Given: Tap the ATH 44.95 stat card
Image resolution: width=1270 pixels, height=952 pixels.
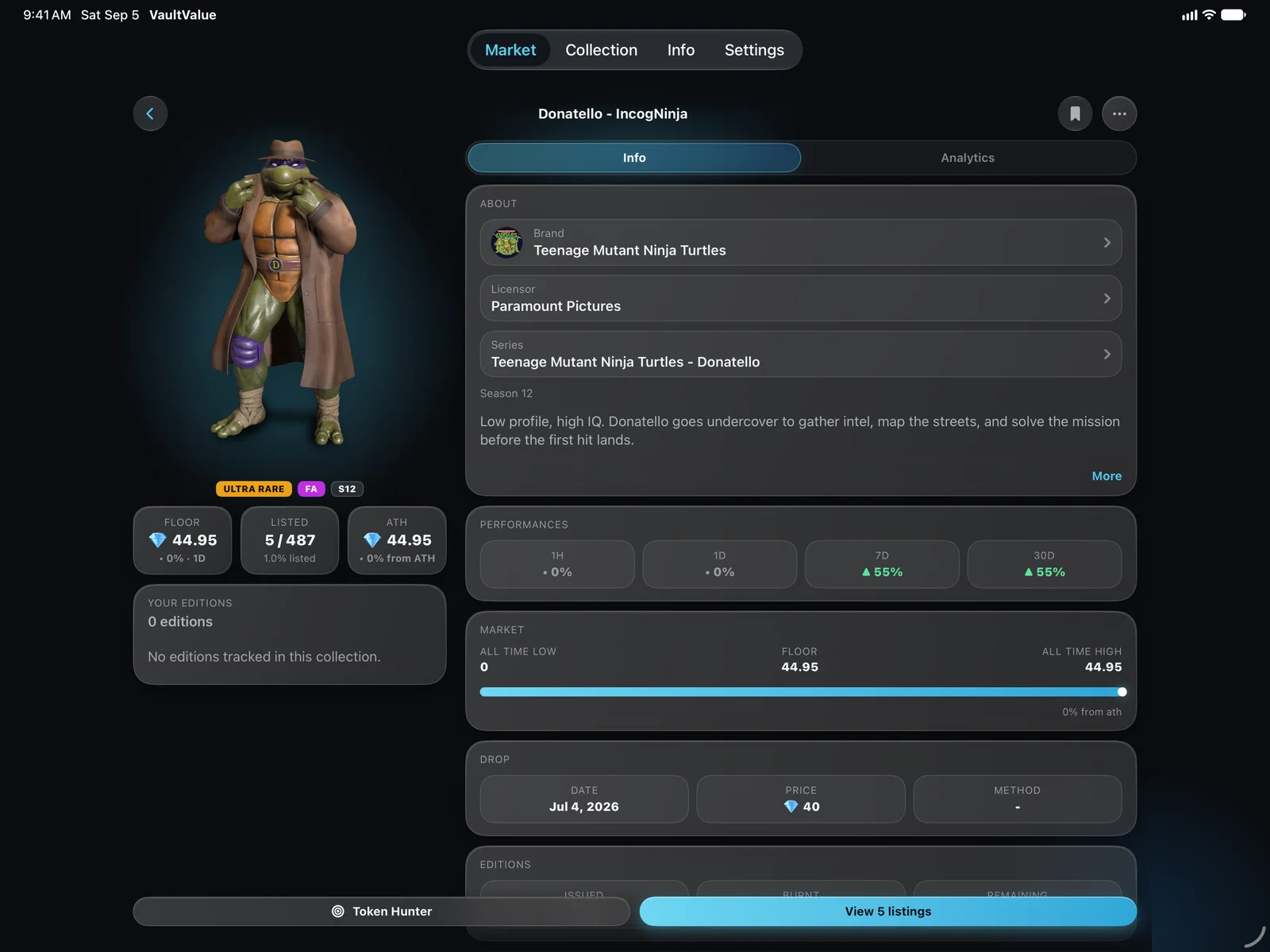Looking at the screenshot, I should click(x=397, y=540).
